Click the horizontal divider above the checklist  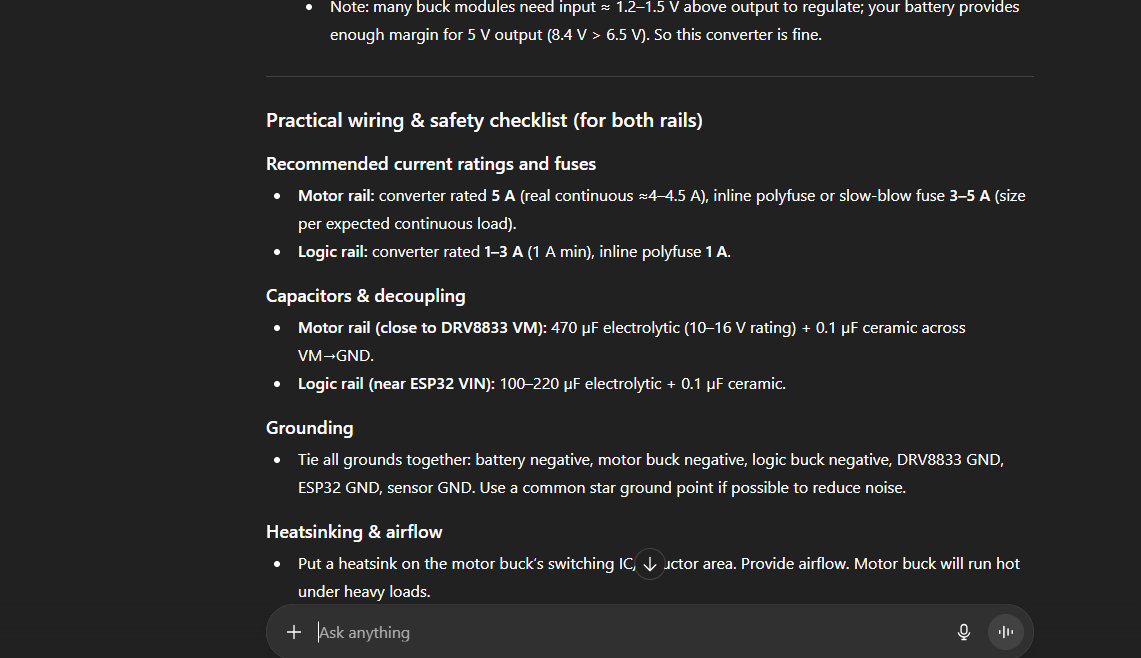(649, 76)
